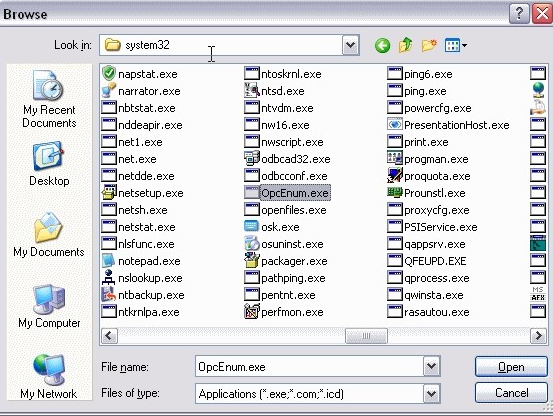
Task: Click the horizontal scrollbar thumb
Action: [x=366, y=336]
